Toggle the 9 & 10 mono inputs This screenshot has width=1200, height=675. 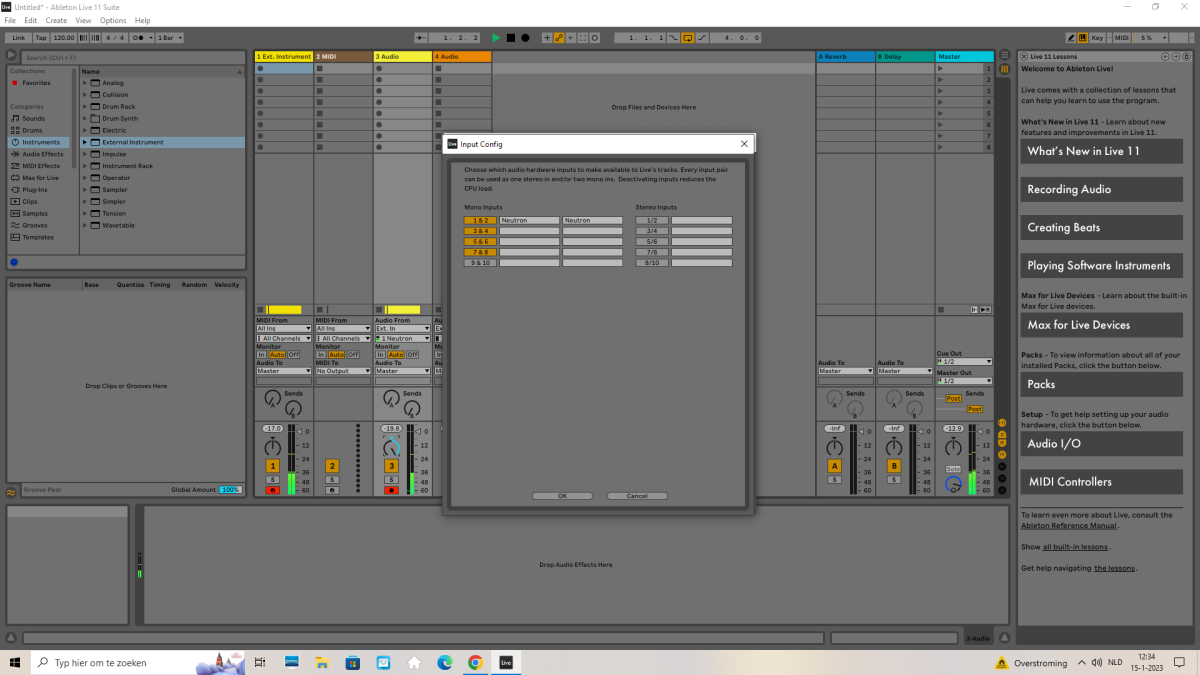(480, 262)
